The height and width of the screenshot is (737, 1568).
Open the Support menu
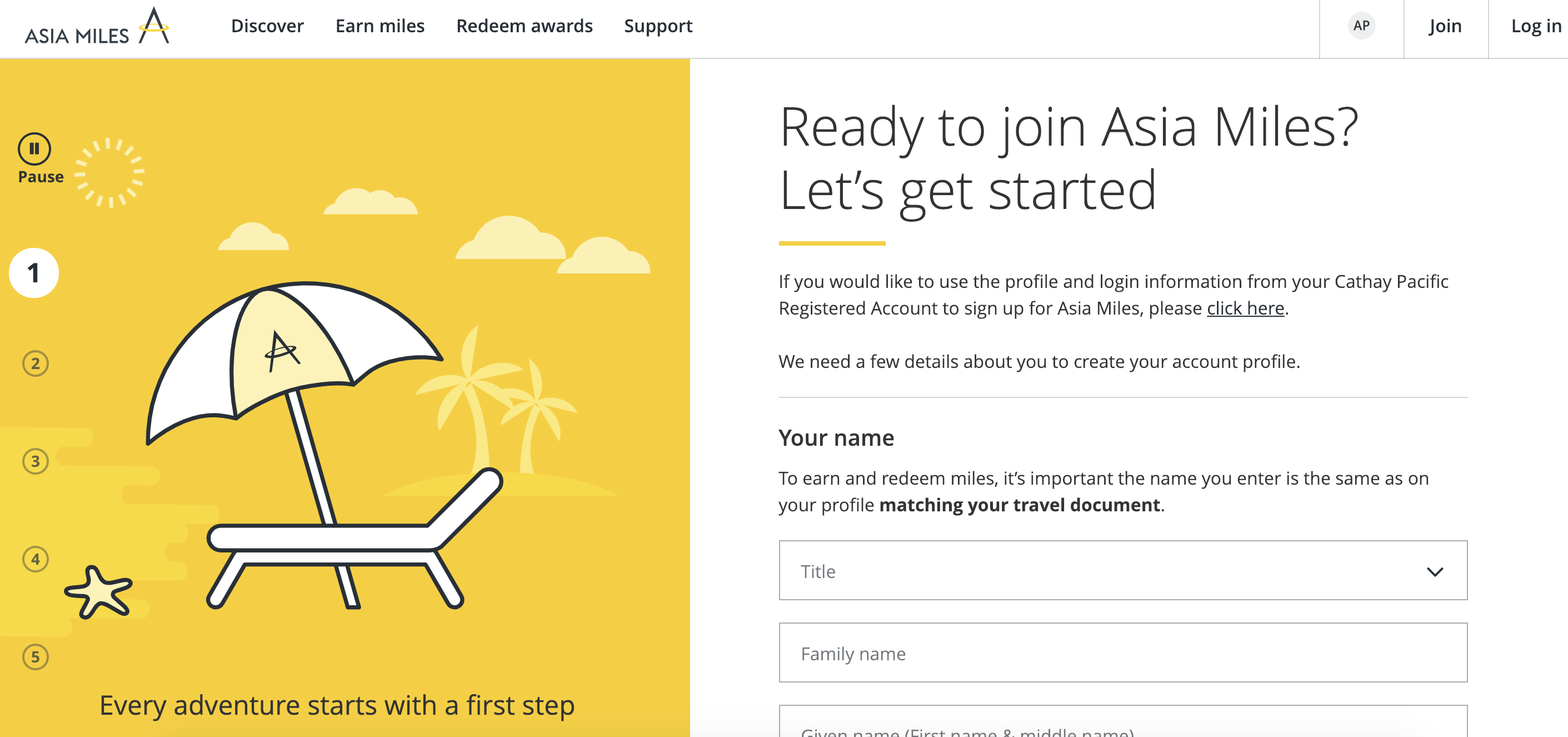[x=658, y=26]
